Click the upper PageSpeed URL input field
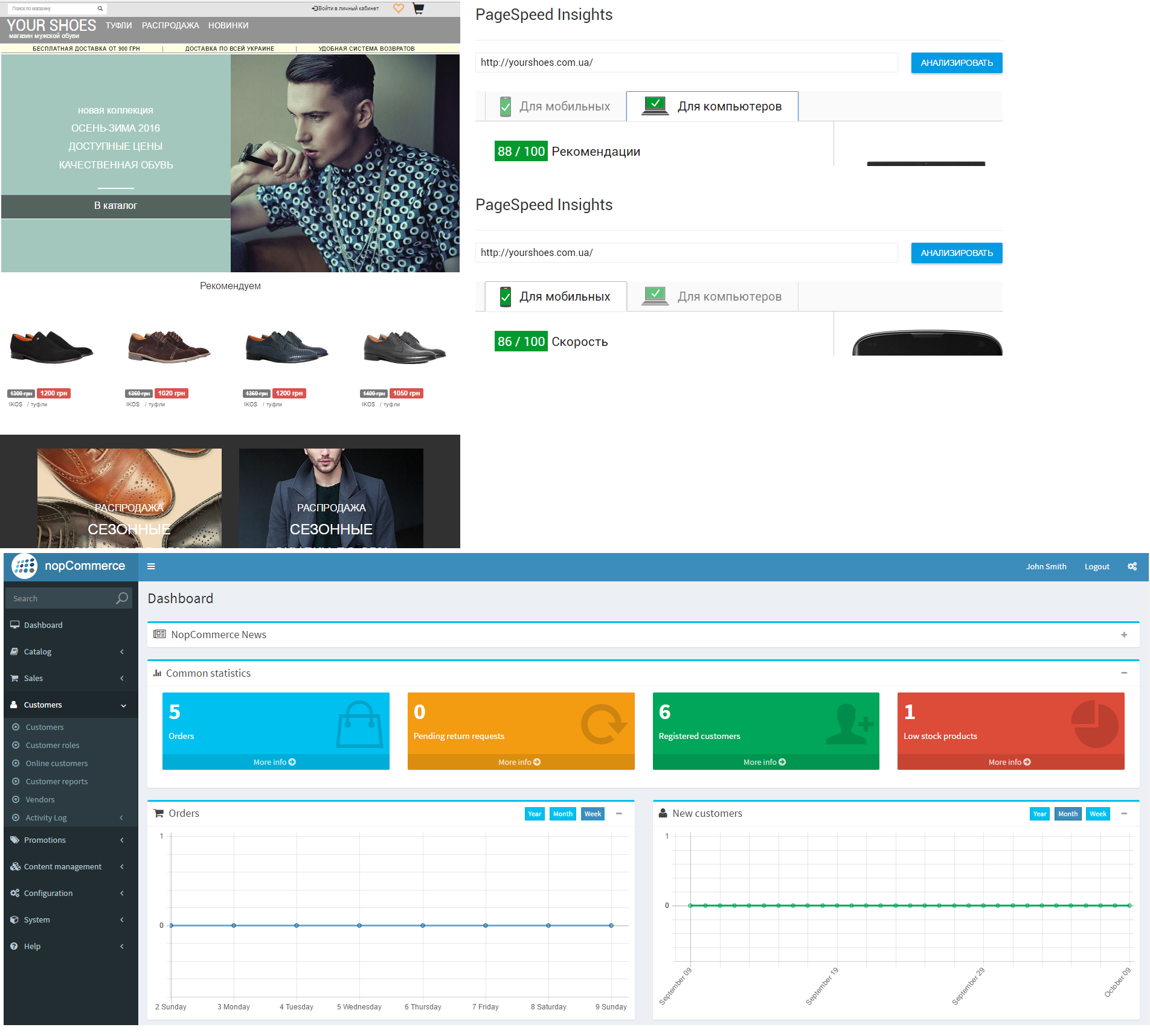The height and width of the screenshot is (1036, 1150). (686, 63)
